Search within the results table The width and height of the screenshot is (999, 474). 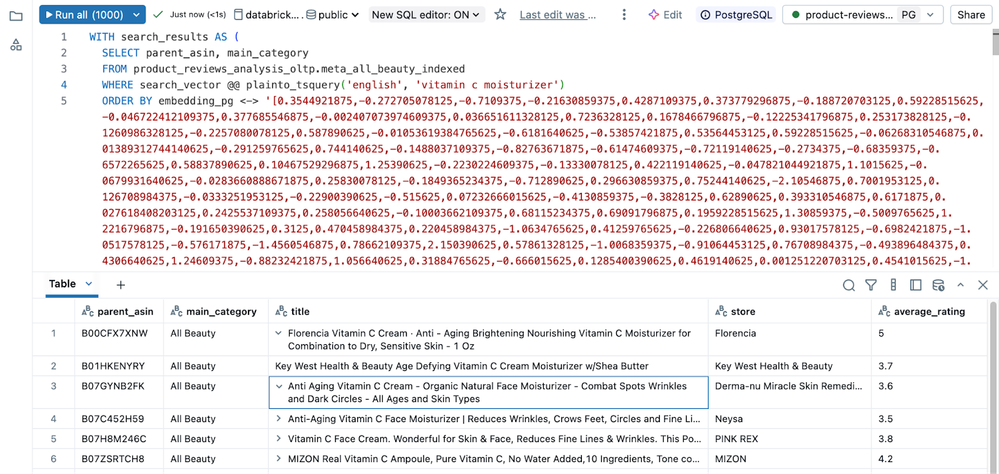(848, 285)
